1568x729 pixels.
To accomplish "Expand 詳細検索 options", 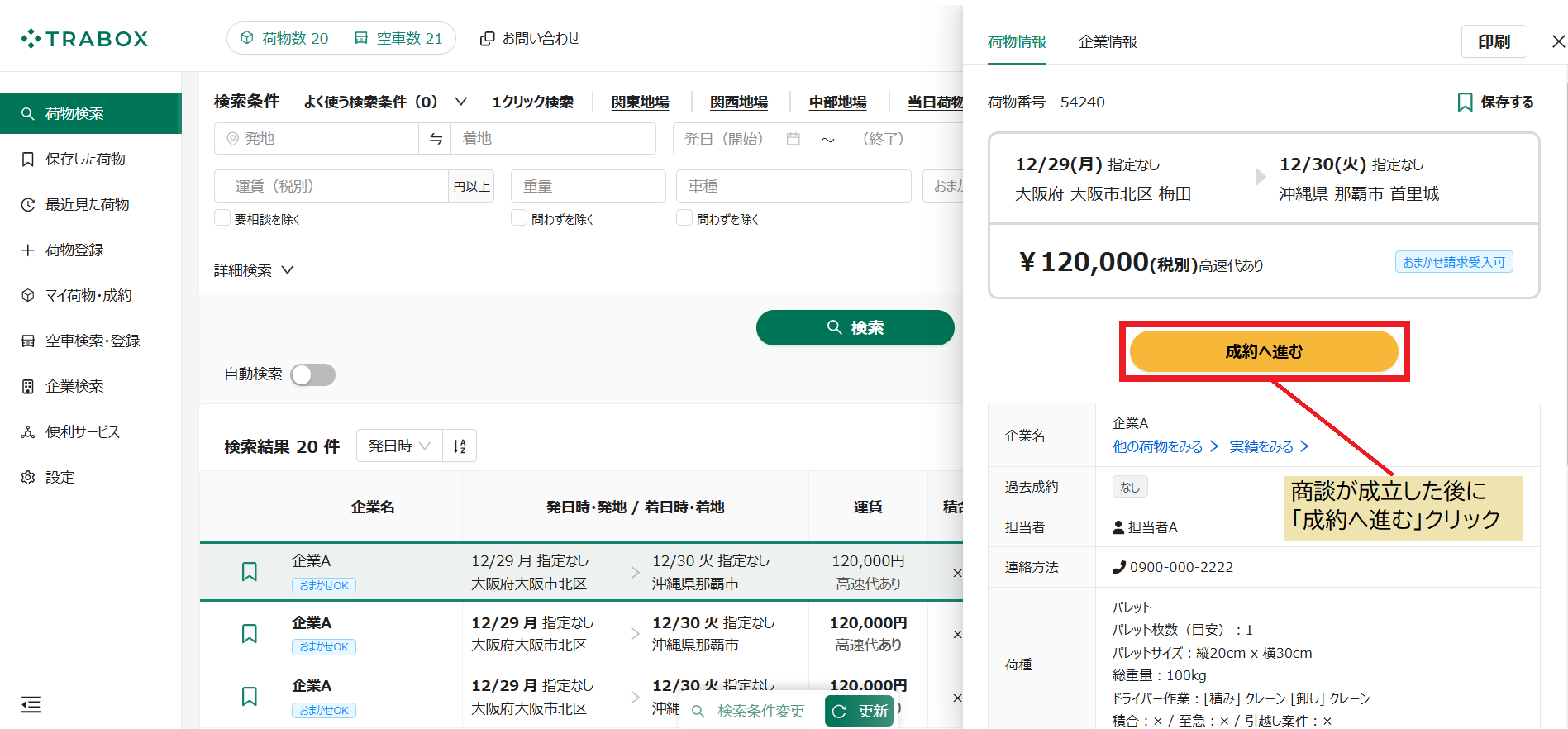I will [x=254, y=270].
